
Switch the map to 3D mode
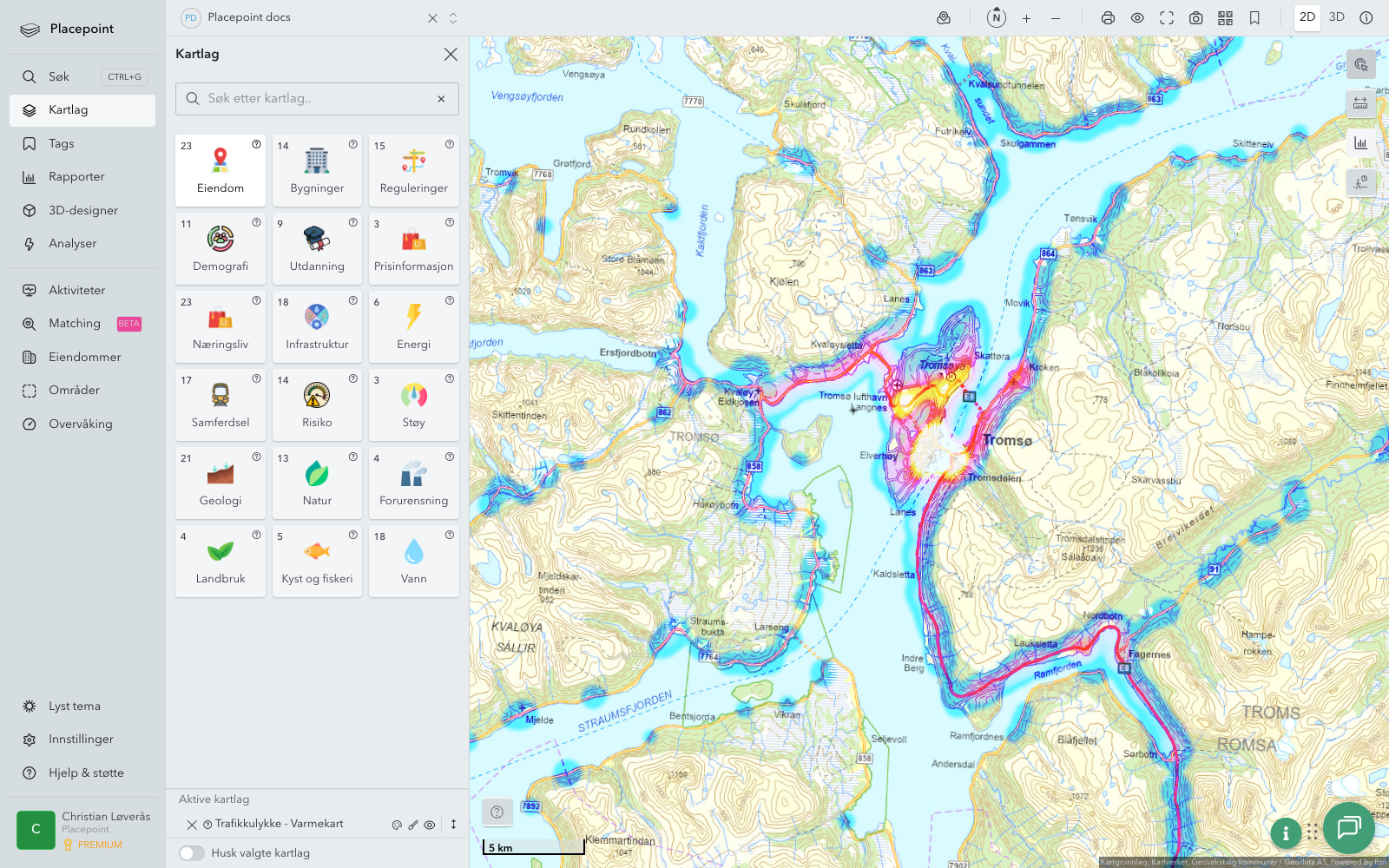point(1337,17)
